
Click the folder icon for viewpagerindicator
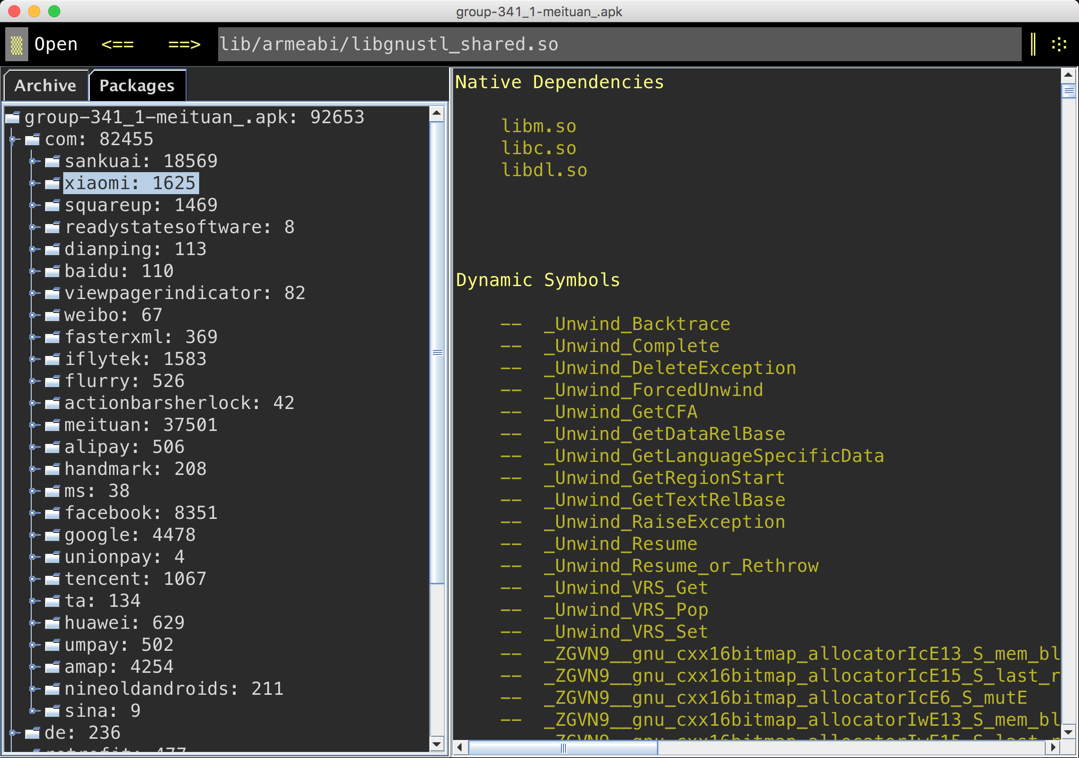click(x=52, y=294)
